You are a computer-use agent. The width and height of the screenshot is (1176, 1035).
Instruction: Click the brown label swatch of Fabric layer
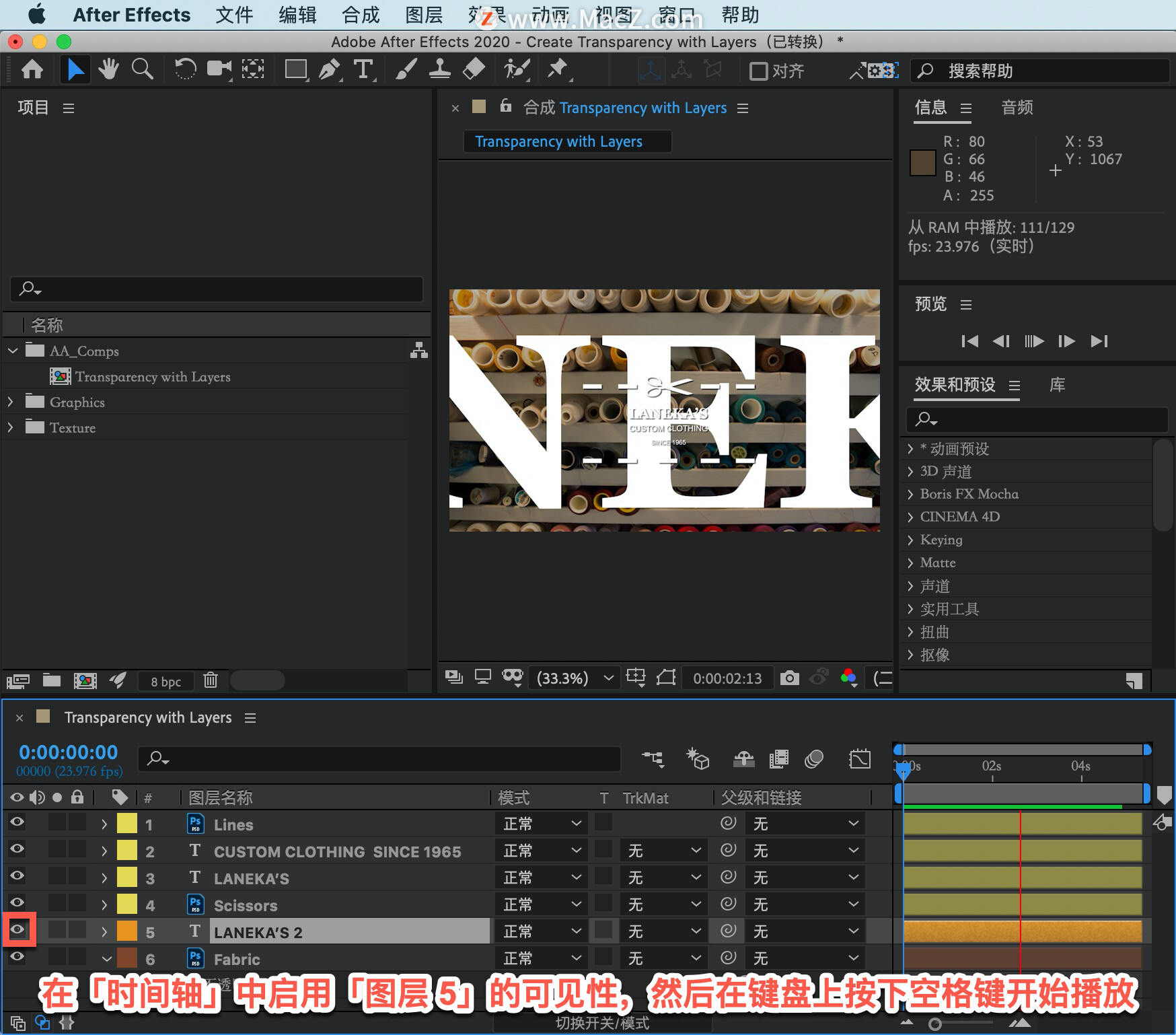click(126, 958)
